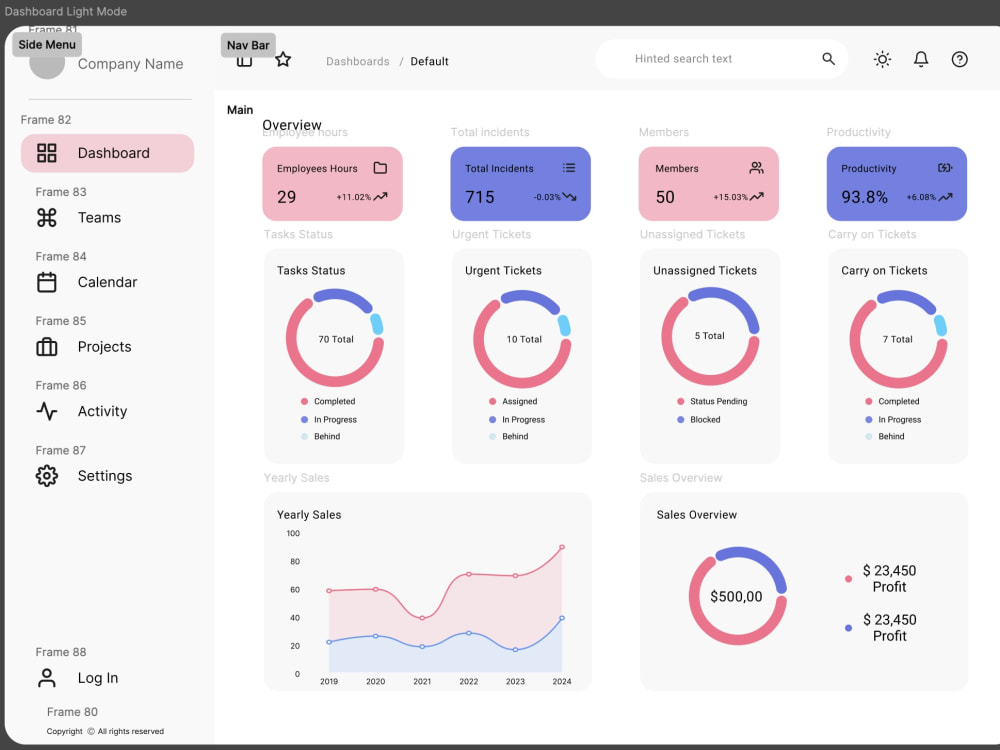Click the 70 Total label
Screen dimensions: 1000x750
(336, 339)
